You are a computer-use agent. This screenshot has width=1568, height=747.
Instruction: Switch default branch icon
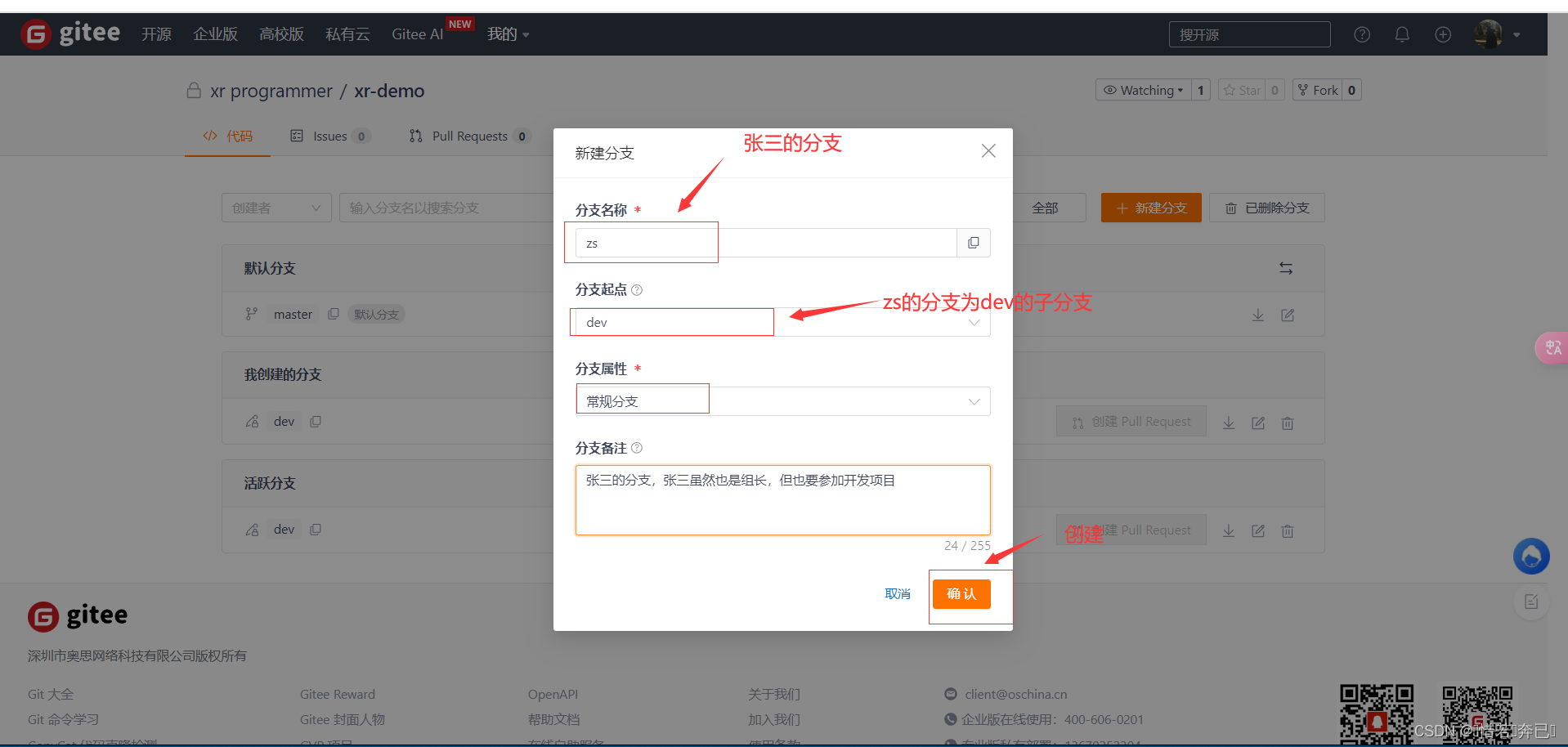tap(1286, 268)
